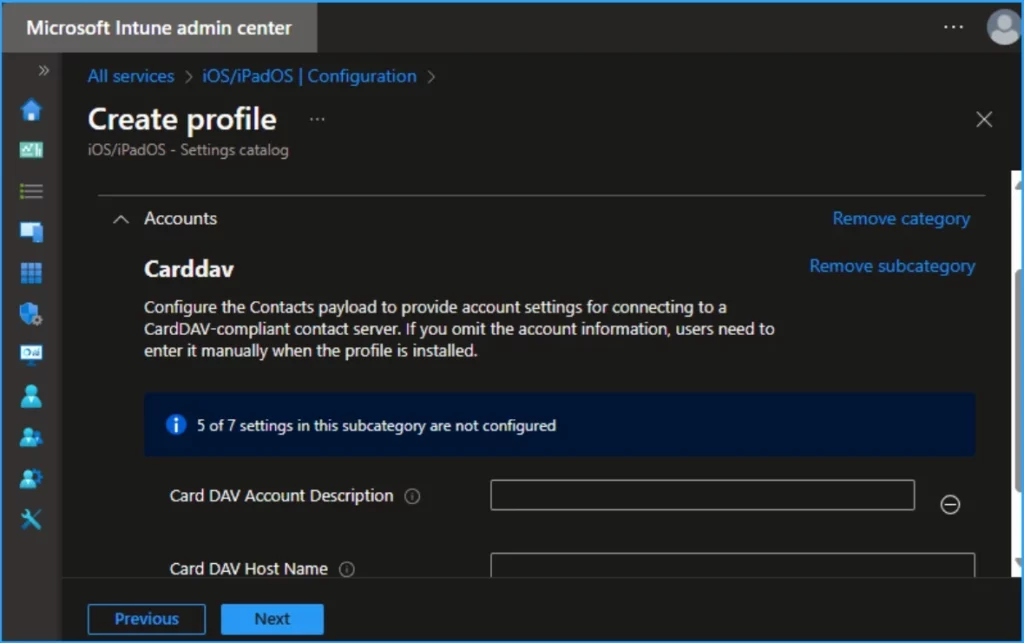The height and width of the screenshot is (643, 1024).
Task: Close the Create profile pane
Action: click(x=984, y=119)
